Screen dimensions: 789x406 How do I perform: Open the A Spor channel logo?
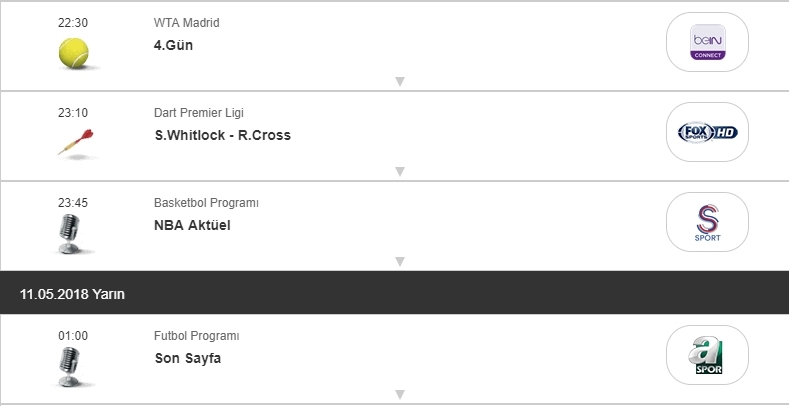[x=707, y=357]
